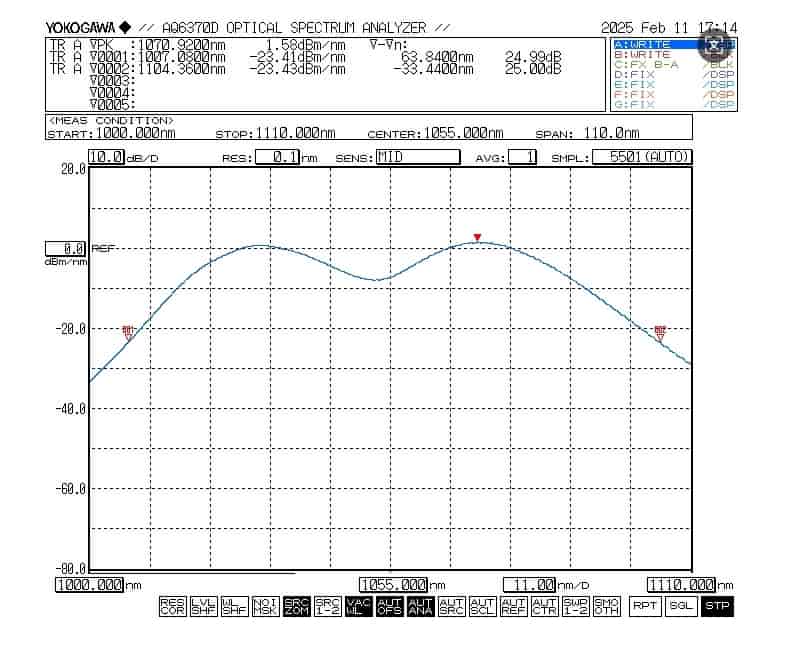Viewport: 785px width, 663px height.
Task: Click the SRC ZOM indicator
Action: point(296,605)
